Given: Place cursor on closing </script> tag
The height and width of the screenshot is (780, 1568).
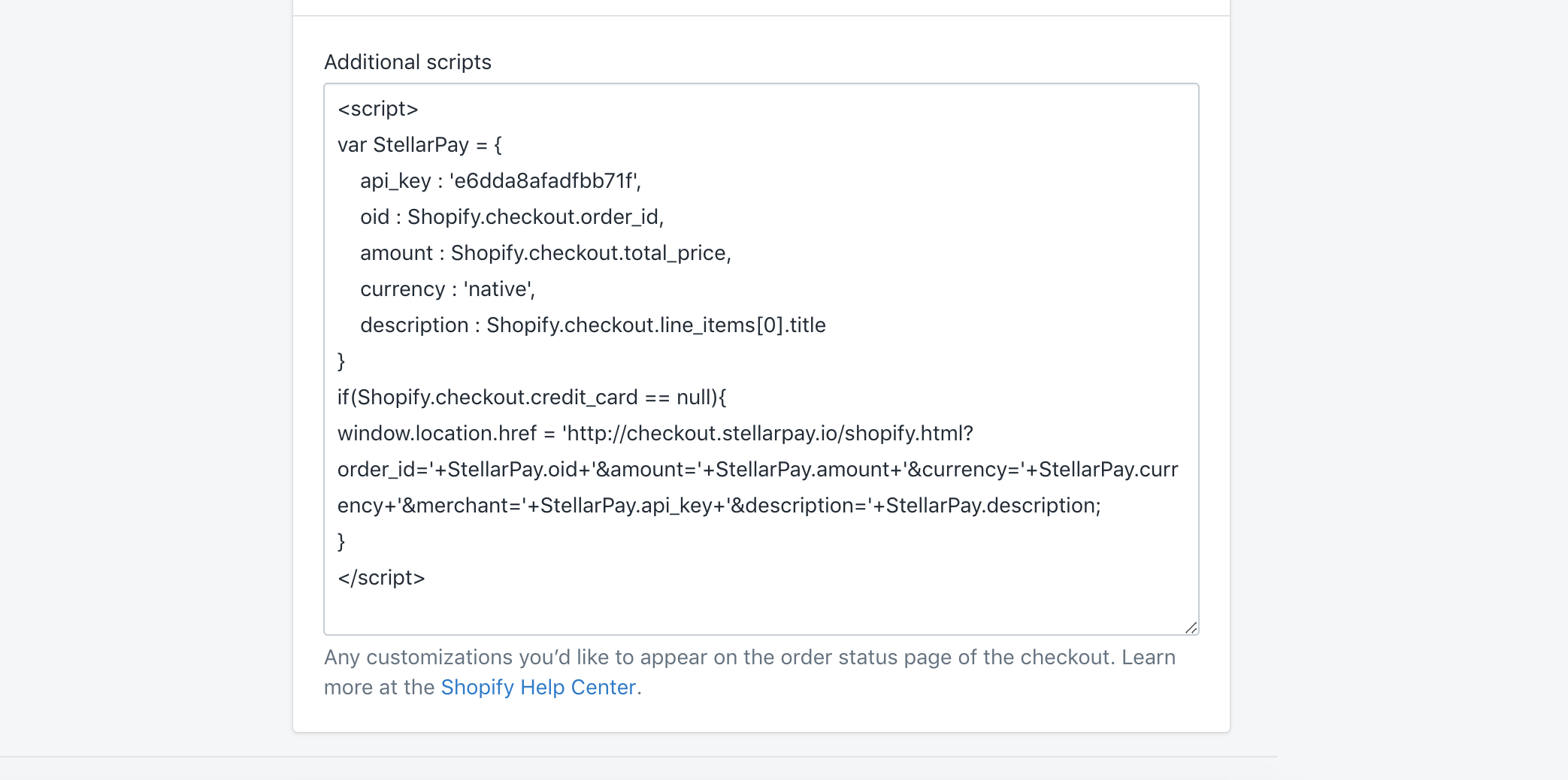Looking at the screenshot, I should [381, 578].
